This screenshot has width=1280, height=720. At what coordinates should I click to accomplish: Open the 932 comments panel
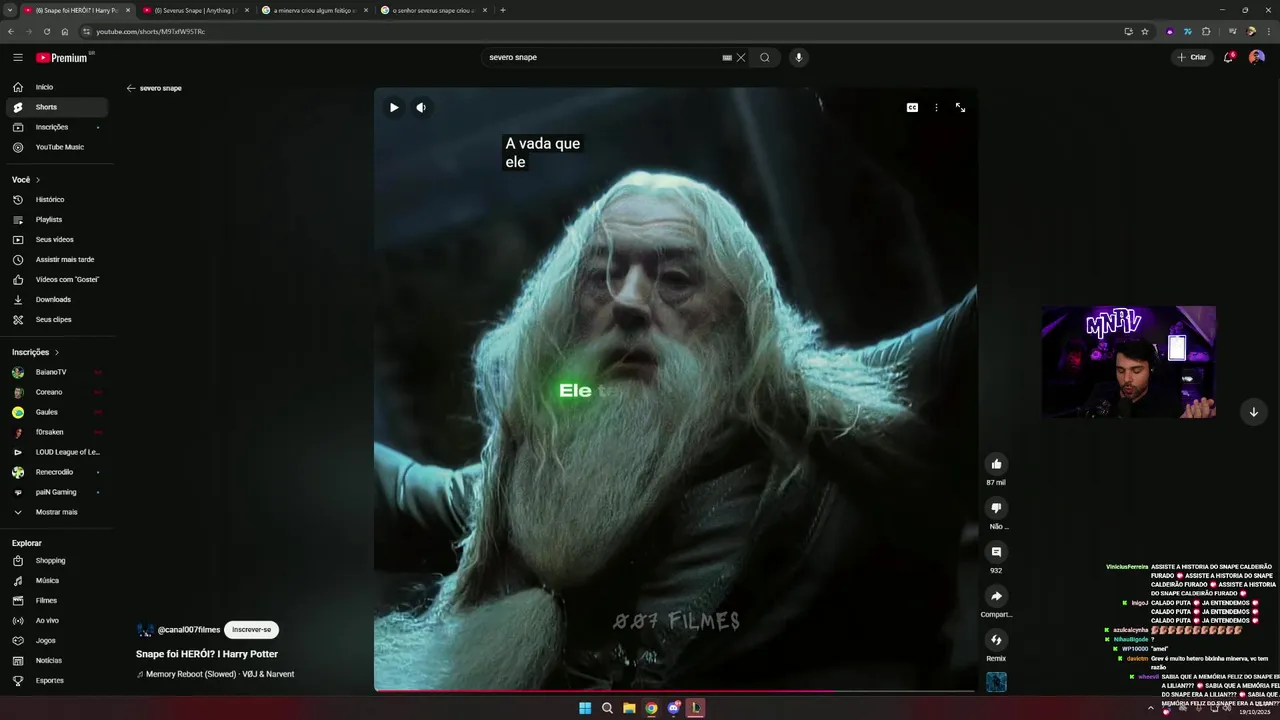coord(996,552)
